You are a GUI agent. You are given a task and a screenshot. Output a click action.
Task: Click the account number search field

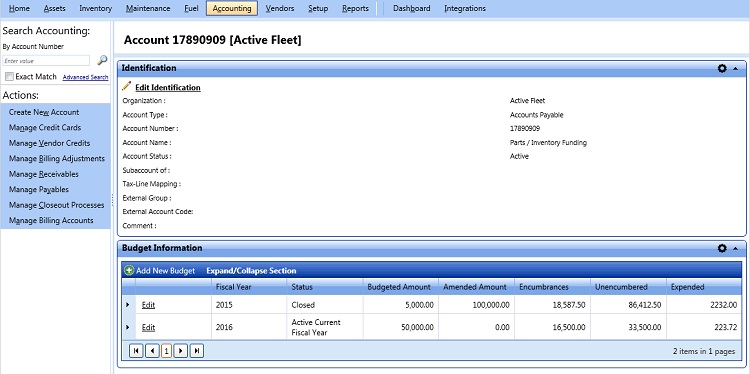click(x=46, y=61)
